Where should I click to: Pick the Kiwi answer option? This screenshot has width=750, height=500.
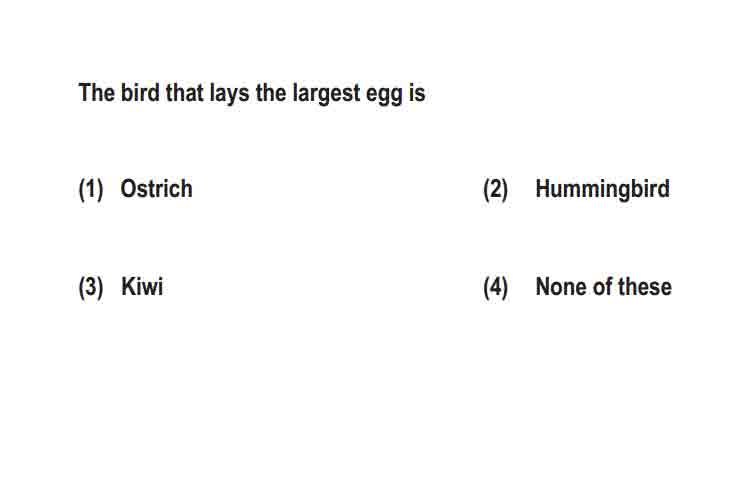point(142,287)
